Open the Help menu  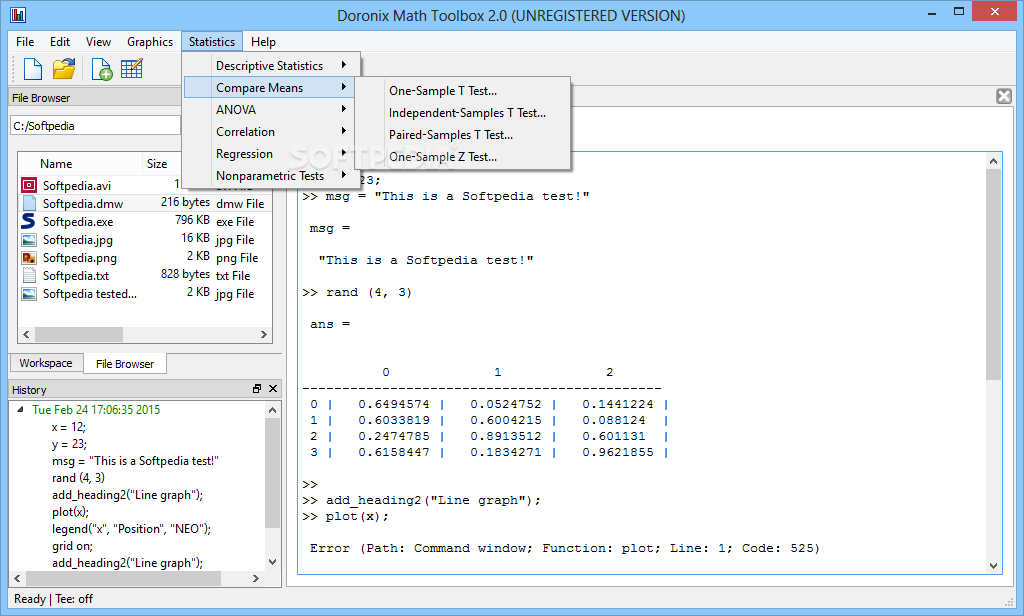tap(263, 42)
